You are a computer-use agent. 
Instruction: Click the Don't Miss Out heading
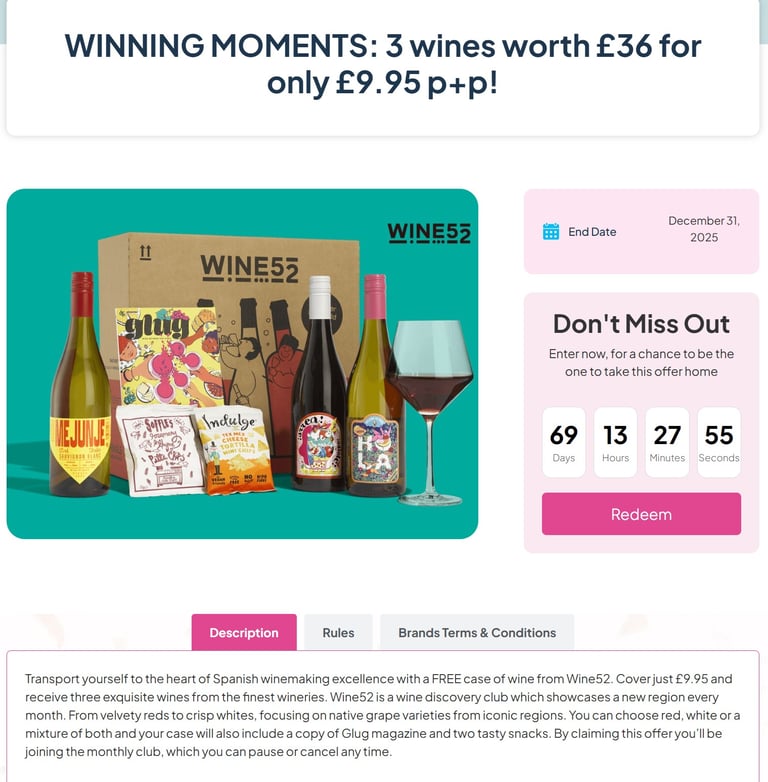pyautogui.click(x=641, y=324)
